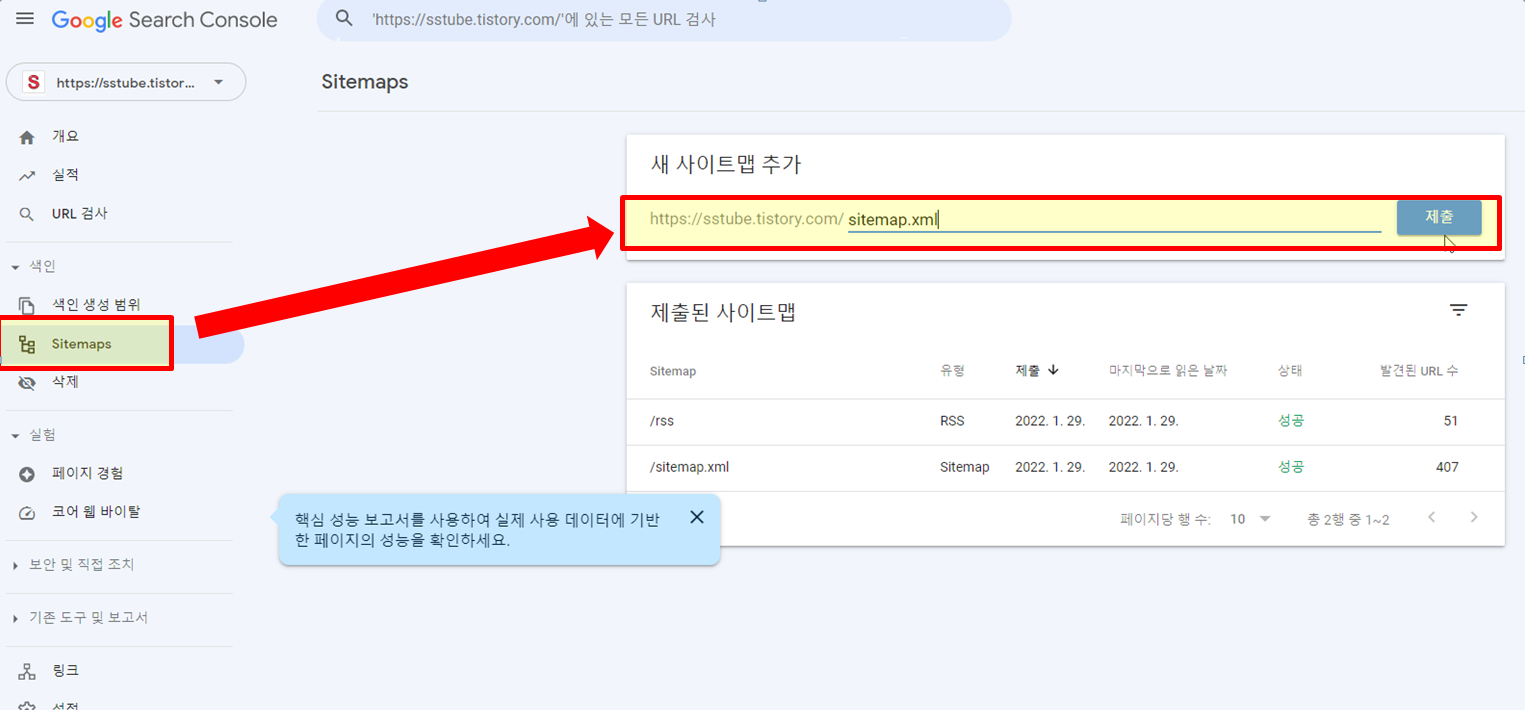The height and width of the screenshot is (710, 1525).
Task: Sort by the 제출 column header
Action: [x=1028, y=370]
